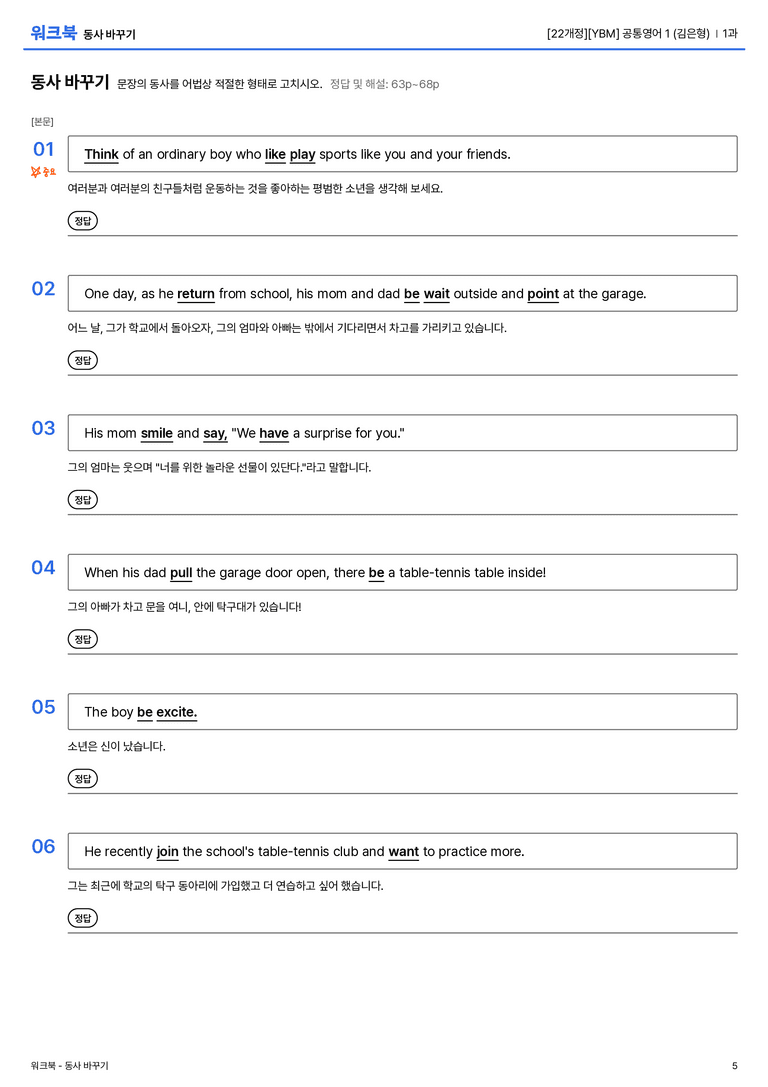Click the underlined word join in sentence 06
Screen dimensions: 768x1087
(x=168, y=851)
